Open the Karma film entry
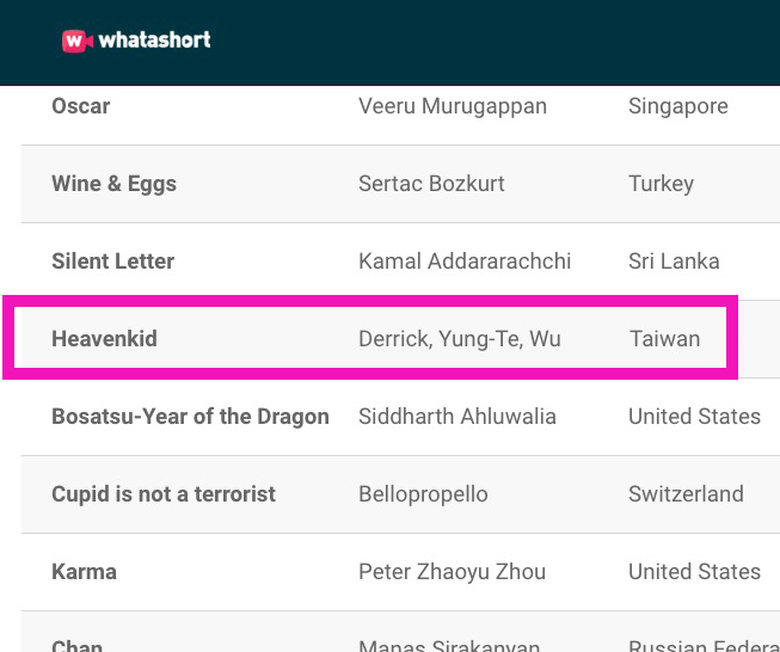780x652 pixels. [84, 572]
